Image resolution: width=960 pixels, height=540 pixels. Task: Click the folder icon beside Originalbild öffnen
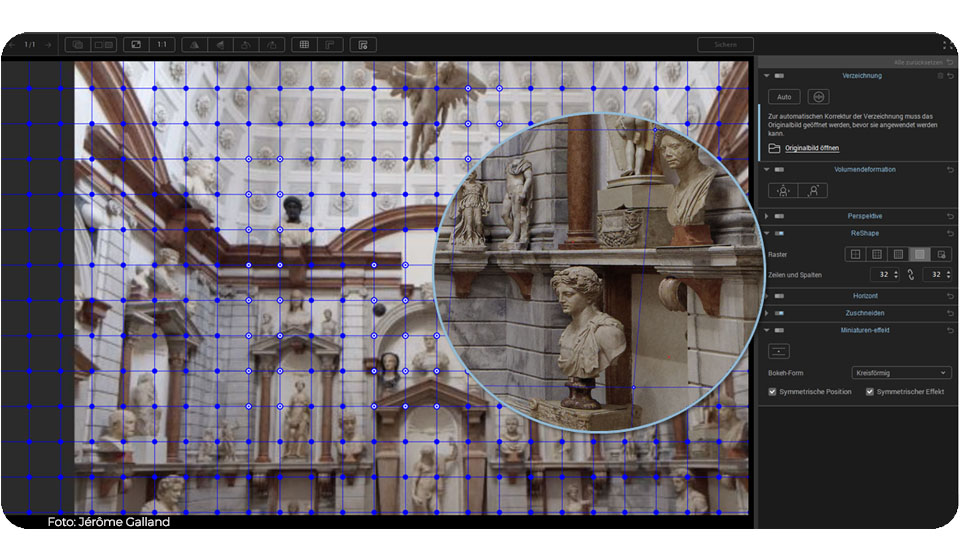tap(774, 148)
